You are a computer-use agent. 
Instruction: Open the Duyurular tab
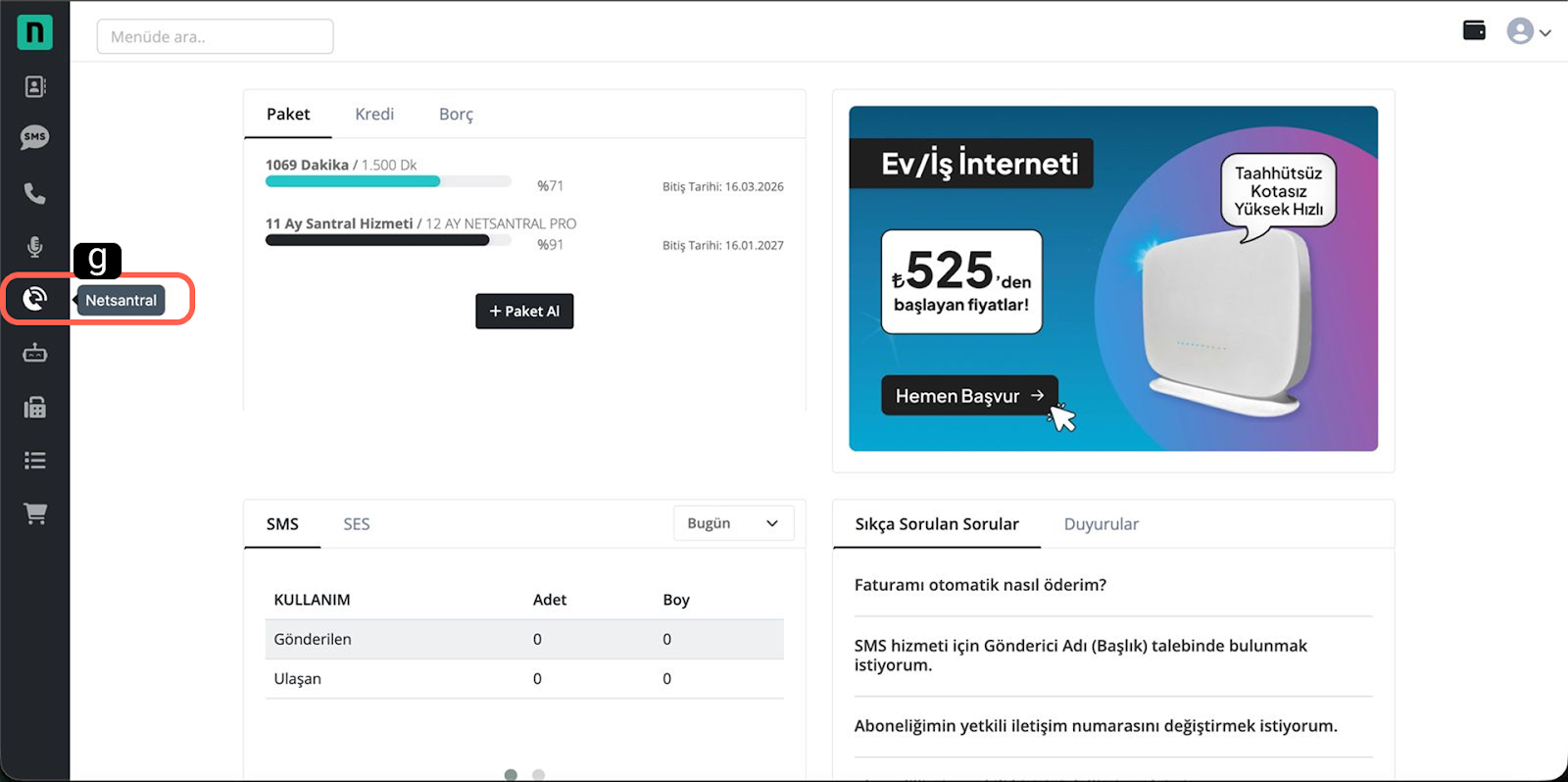click(1101, 524)
